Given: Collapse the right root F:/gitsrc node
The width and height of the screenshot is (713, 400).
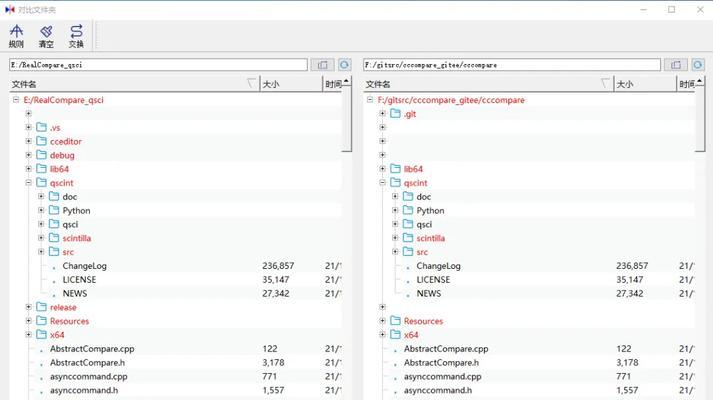Looking at the screenshot, I should [x=370, y=100].
